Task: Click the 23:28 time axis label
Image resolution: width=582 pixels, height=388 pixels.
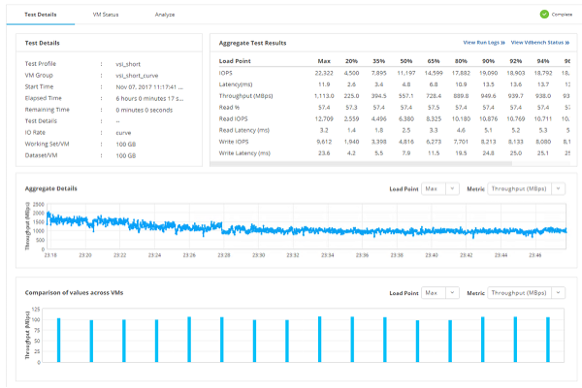Action: pyautogui.click(x=224, y=255)
